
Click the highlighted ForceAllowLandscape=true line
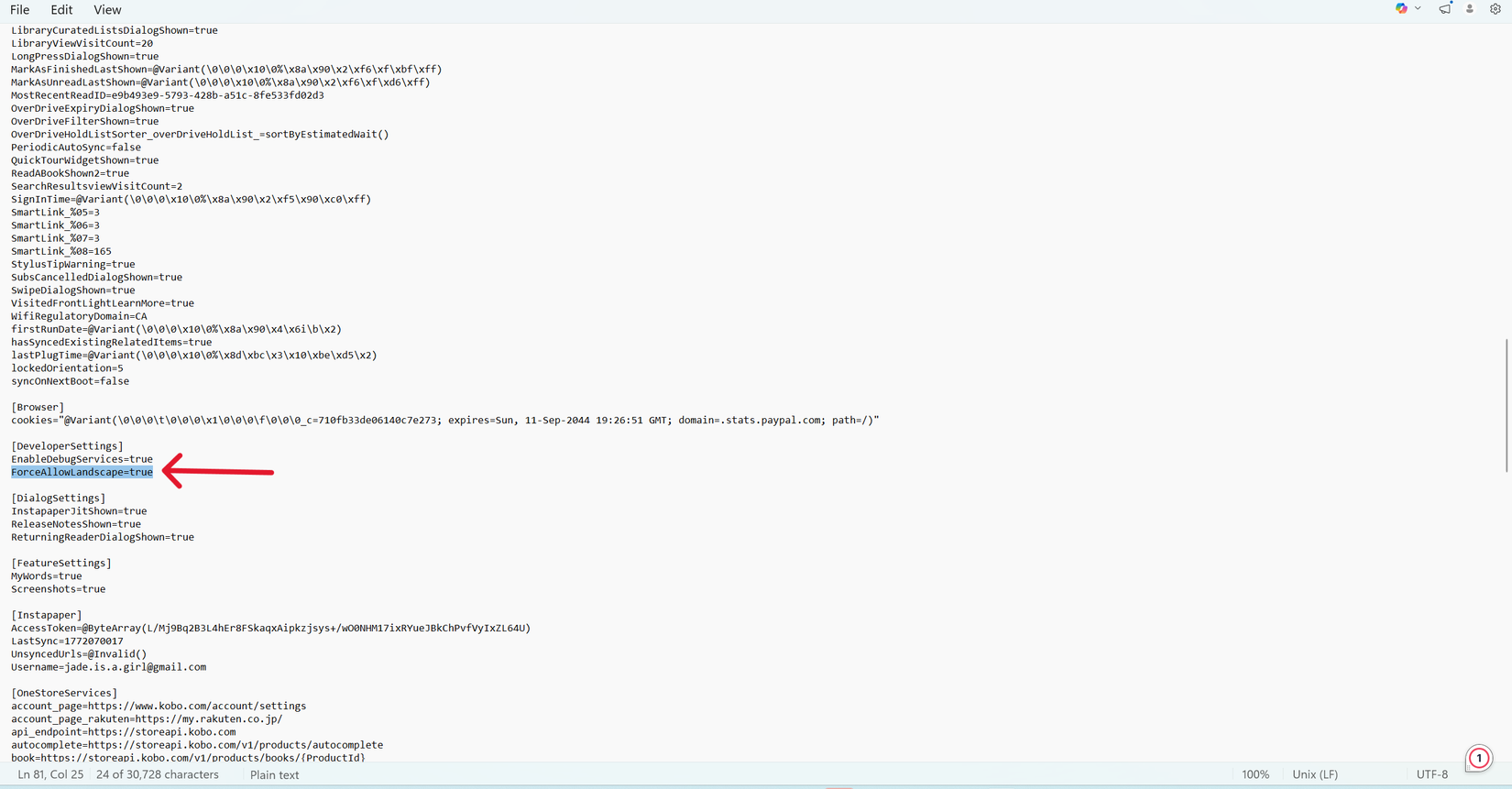[82, 472]
